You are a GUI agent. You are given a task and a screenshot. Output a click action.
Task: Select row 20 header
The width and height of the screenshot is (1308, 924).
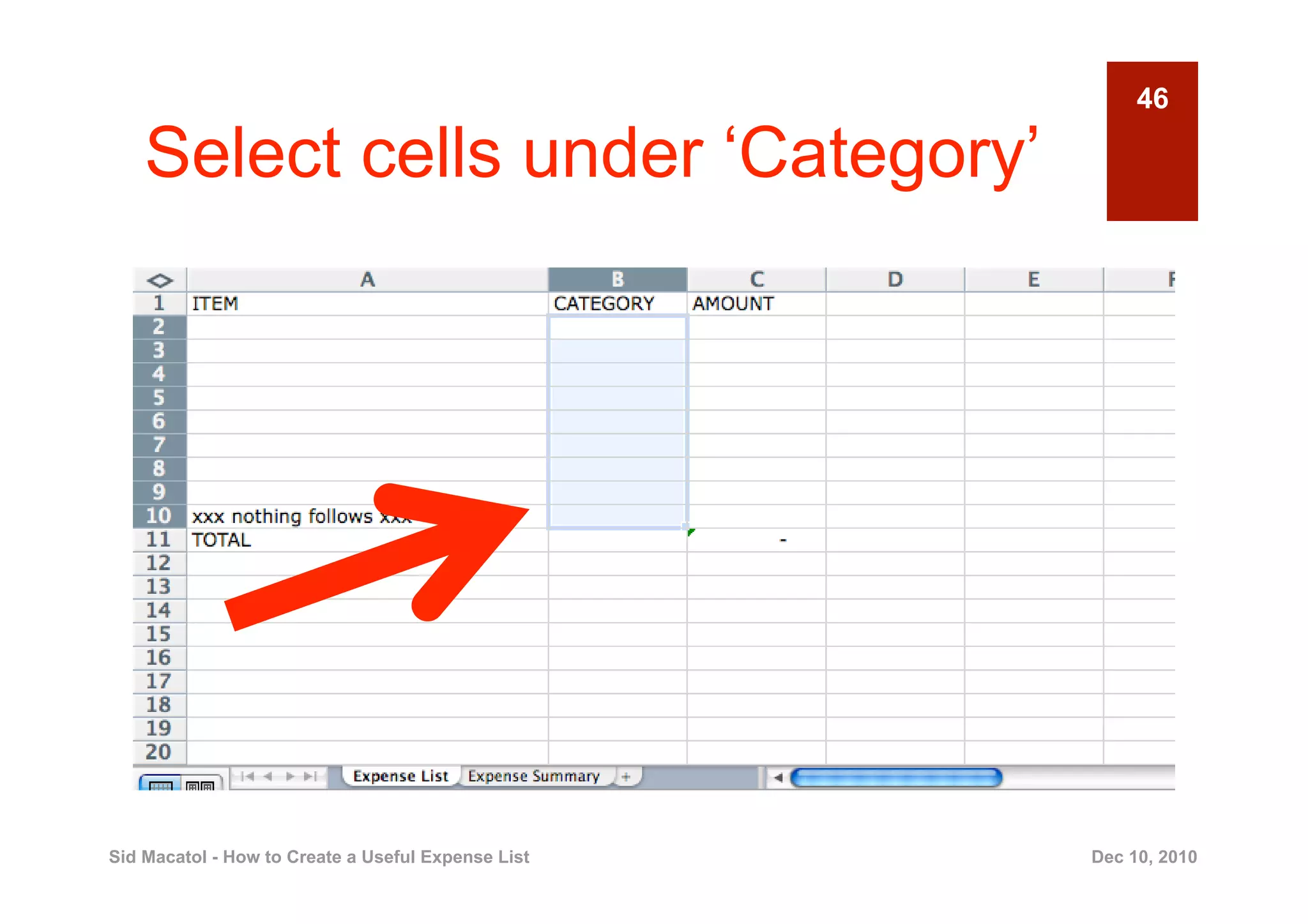pos(159,752)
